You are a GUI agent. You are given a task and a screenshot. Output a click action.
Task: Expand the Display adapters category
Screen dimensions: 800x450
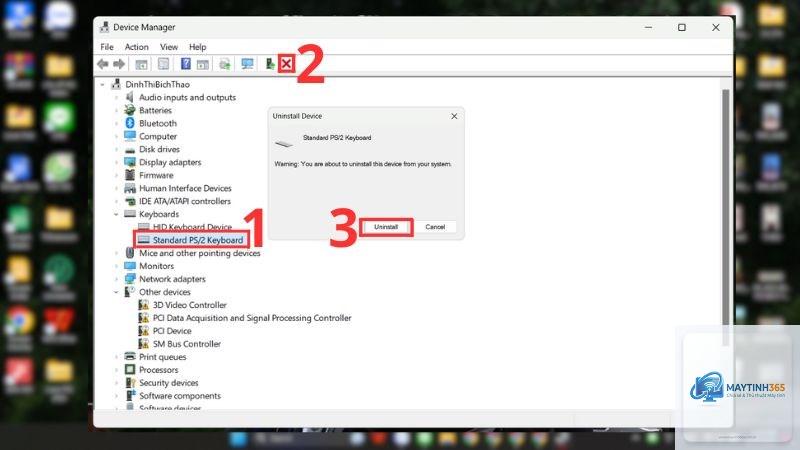[116, 162]
